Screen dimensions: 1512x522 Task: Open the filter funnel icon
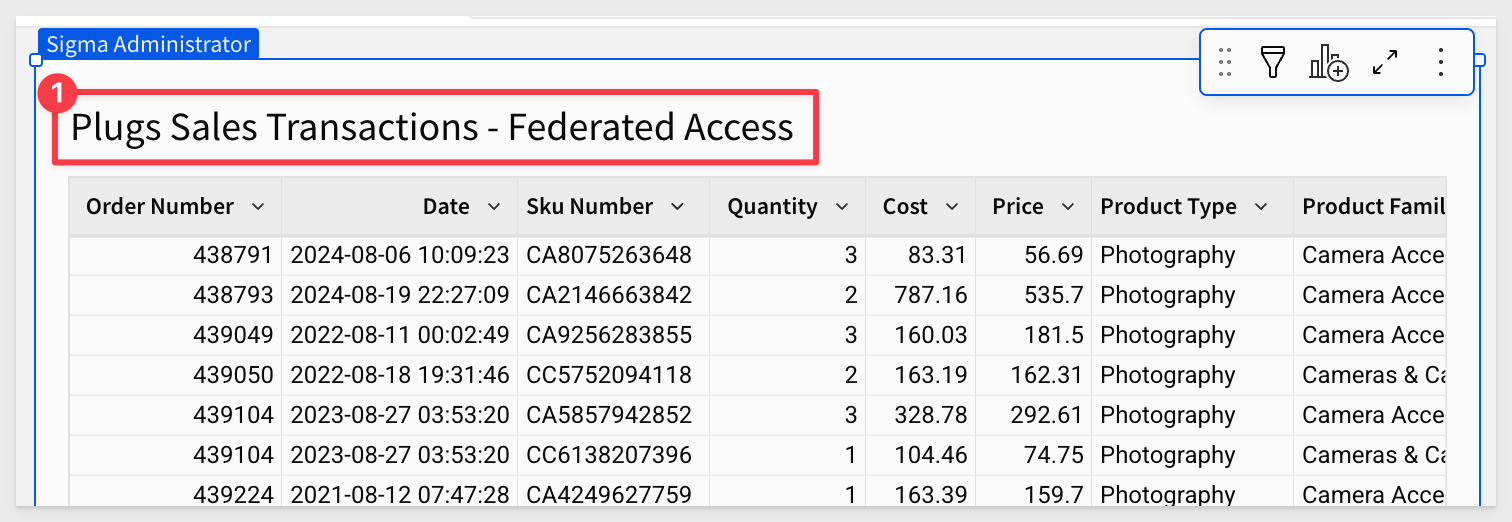(x=1271, y=62)
